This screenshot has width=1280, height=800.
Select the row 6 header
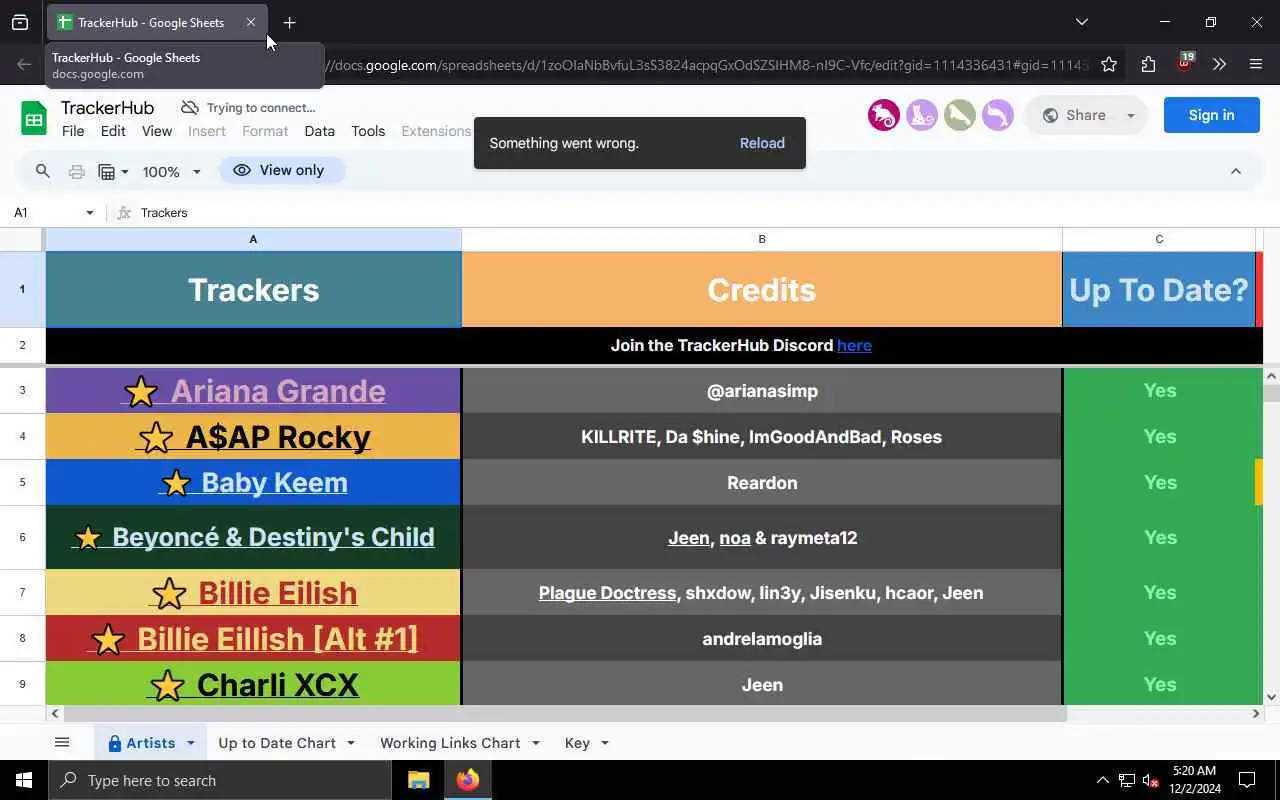pyautogui.click(x=22, y=537)
